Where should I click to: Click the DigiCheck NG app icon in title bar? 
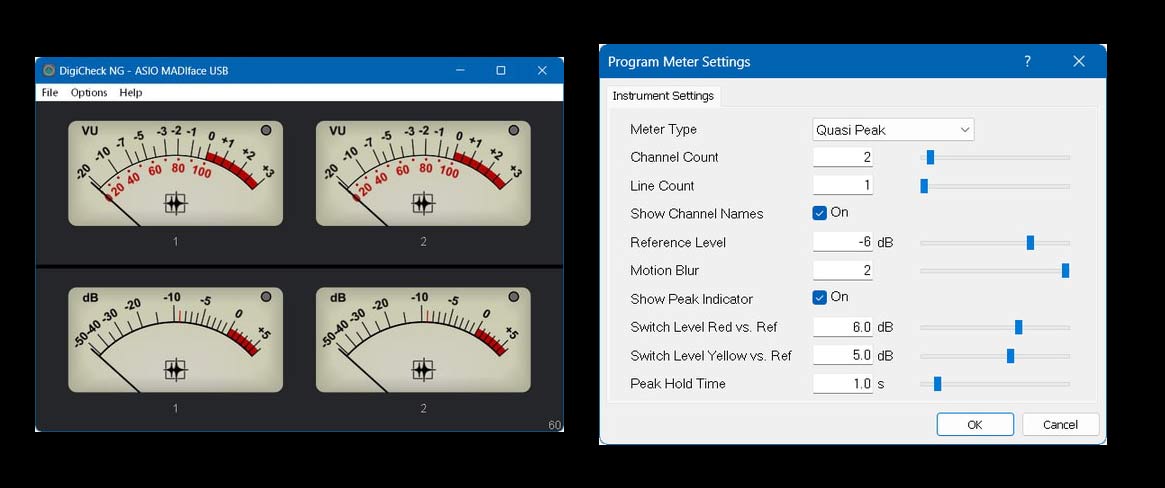(x=48, y=70)
